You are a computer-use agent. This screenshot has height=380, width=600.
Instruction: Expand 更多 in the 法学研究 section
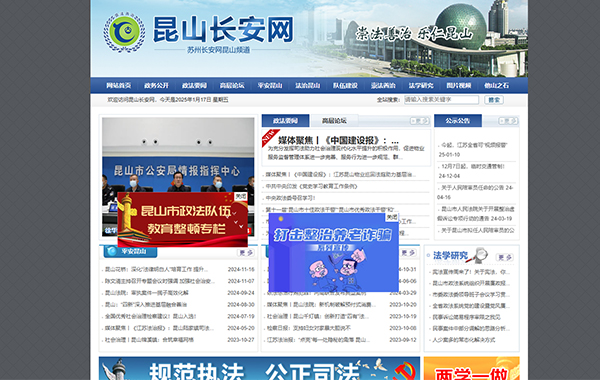click(x=504, y=258)
